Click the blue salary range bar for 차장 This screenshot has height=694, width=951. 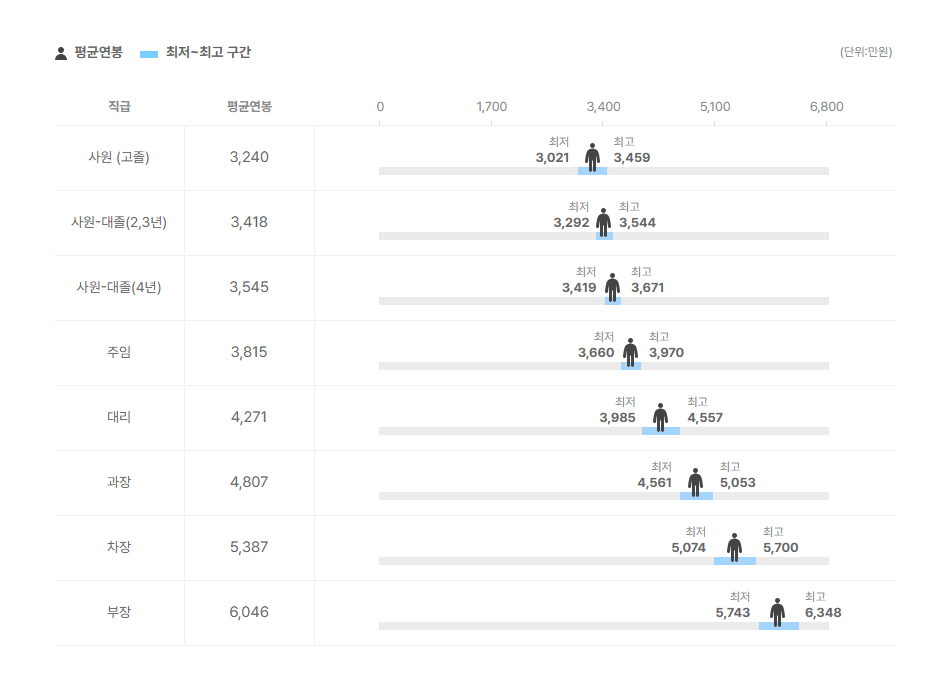(734, 561)
